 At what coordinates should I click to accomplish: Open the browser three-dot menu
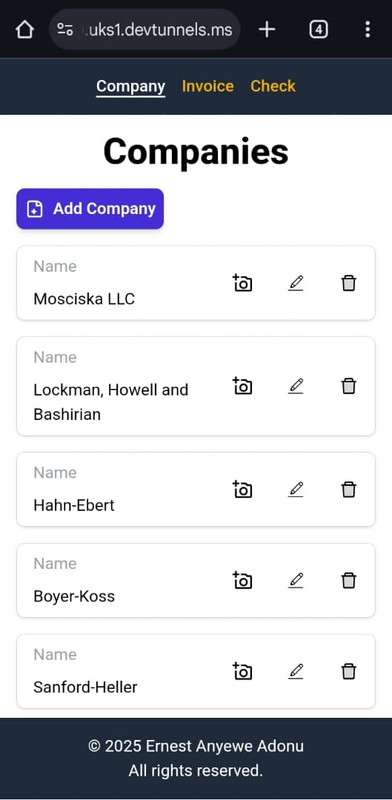click(x=368, y=30)
